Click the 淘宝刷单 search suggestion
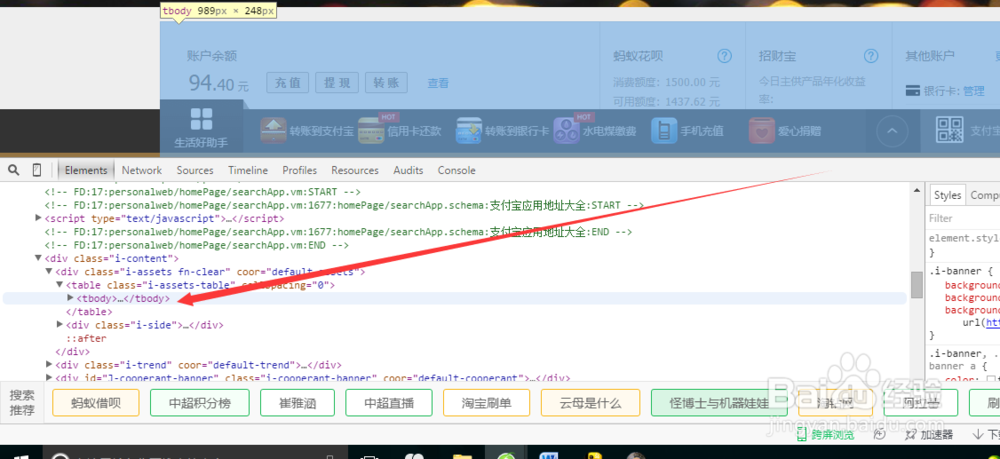 [487, 402]
